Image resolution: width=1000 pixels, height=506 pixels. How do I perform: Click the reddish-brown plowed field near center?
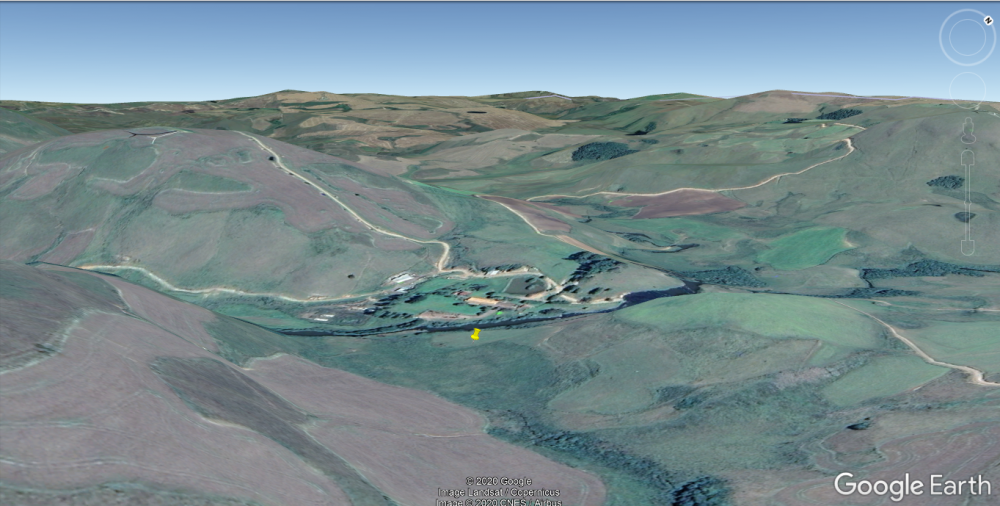(x=682, y=203)
